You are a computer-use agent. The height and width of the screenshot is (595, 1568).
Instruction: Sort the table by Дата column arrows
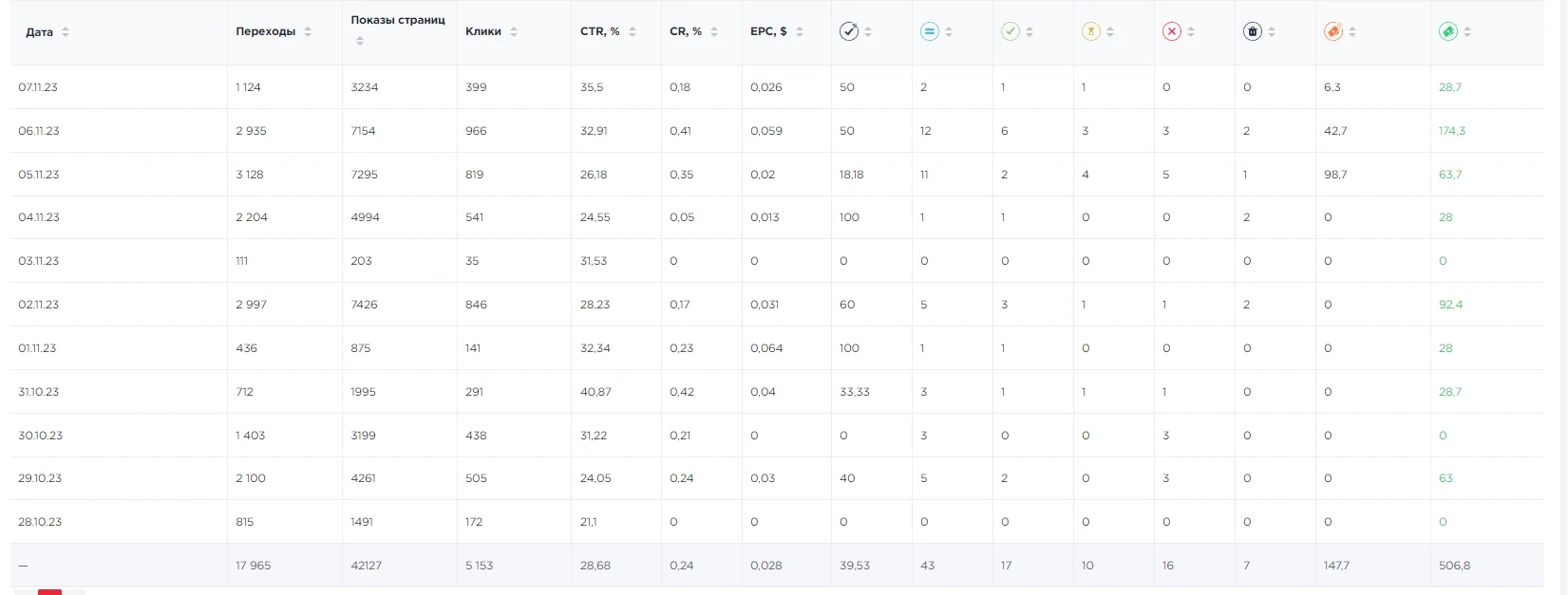click(66, 31)
